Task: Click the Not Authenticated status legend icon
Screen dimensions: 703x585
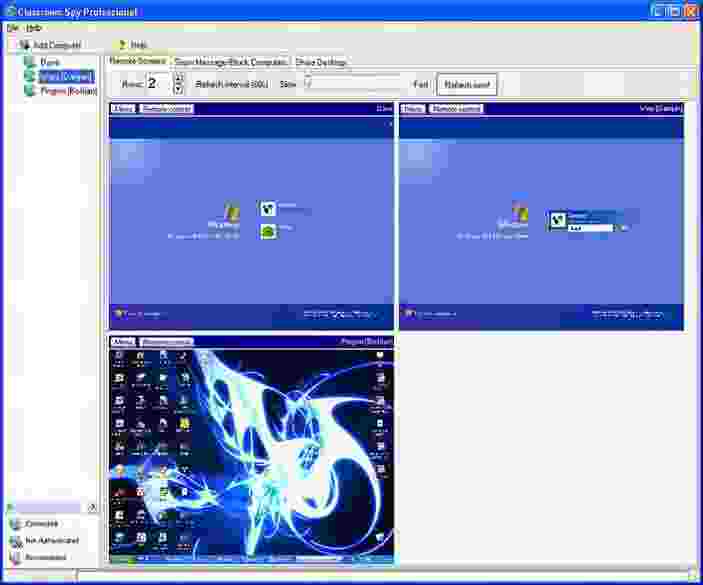Action: coord(16,541)
